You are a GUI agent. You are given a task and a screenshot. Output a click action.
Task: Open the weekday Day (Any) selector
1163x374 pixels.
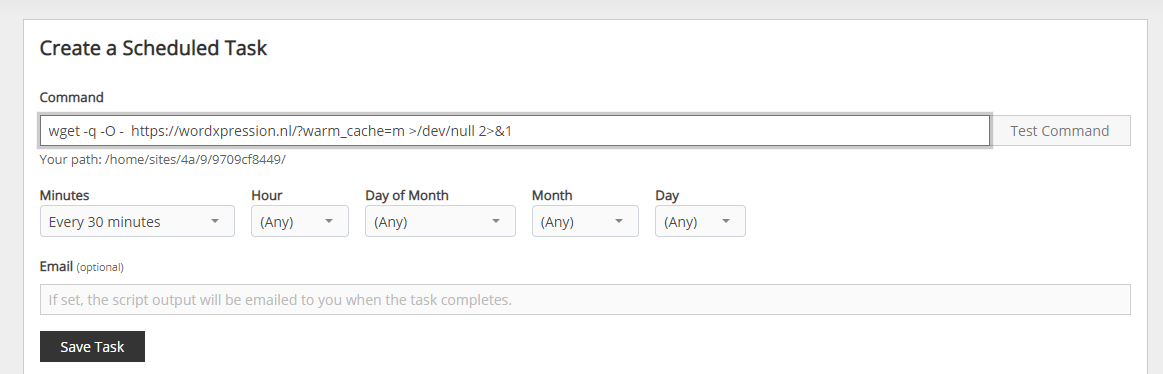(700, 221)
